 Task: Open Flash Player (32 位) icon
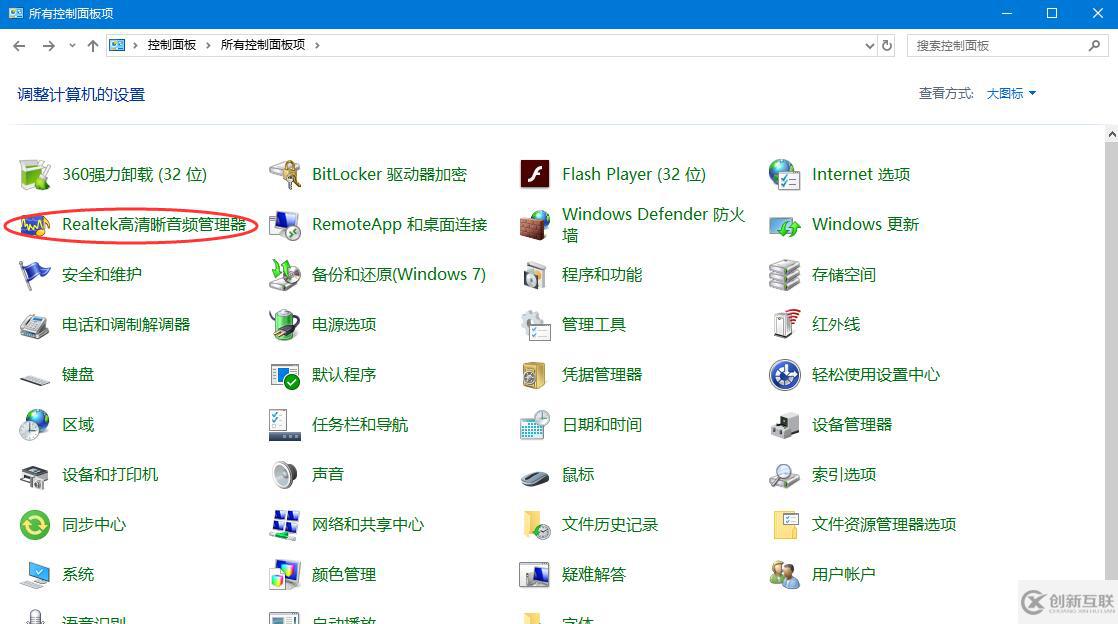(x=535, y=175)
